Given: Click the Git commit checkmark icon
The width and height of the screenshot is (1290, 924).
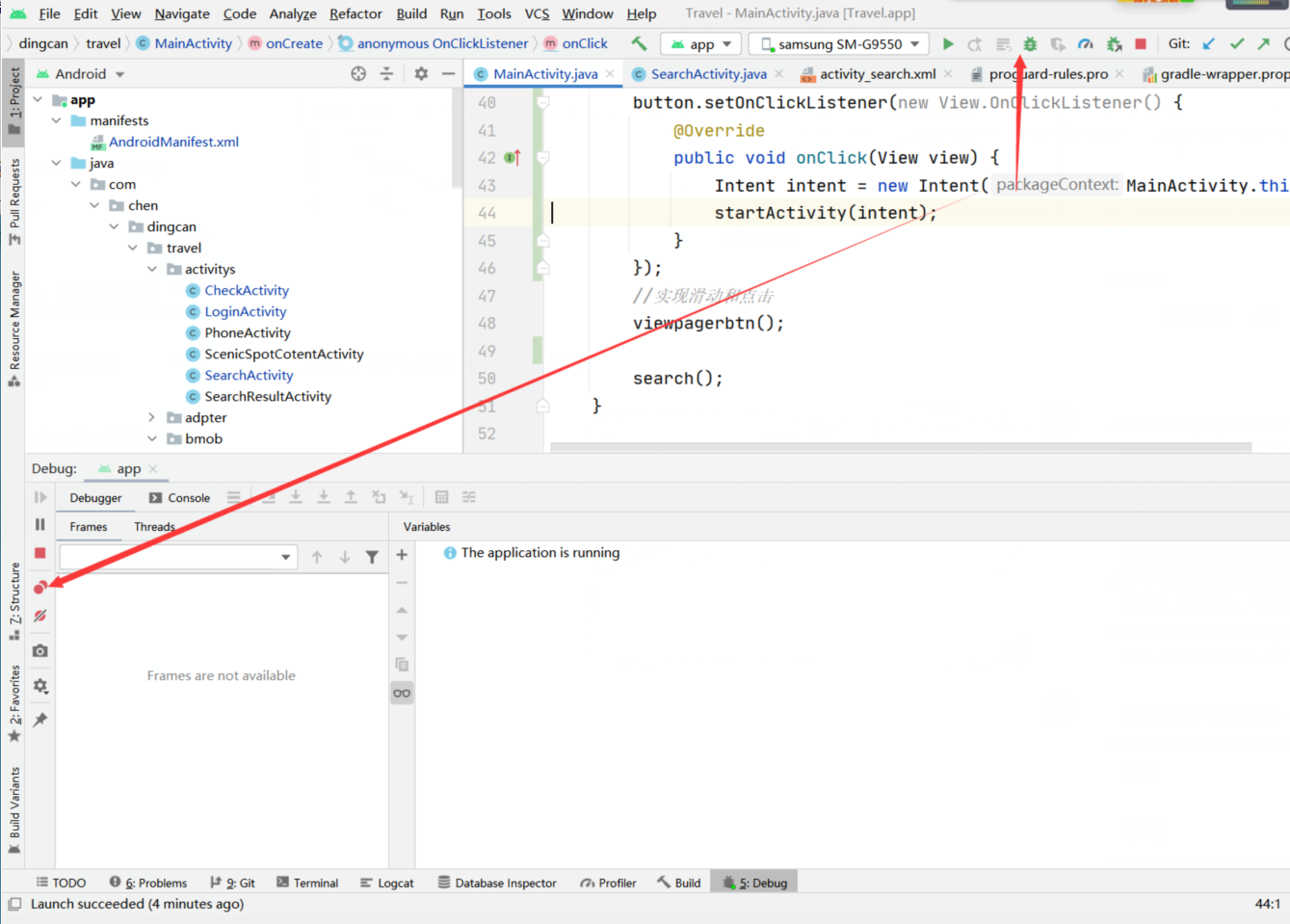Looking at the screenshot, I should point(1237,43).
